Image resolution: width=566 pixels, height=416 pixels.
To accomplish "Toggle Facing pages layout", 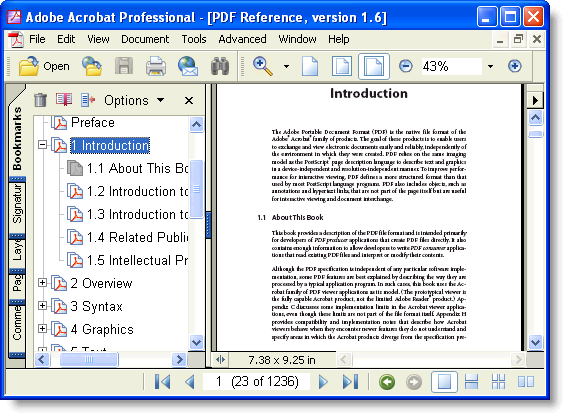I will tap(526, 382).
